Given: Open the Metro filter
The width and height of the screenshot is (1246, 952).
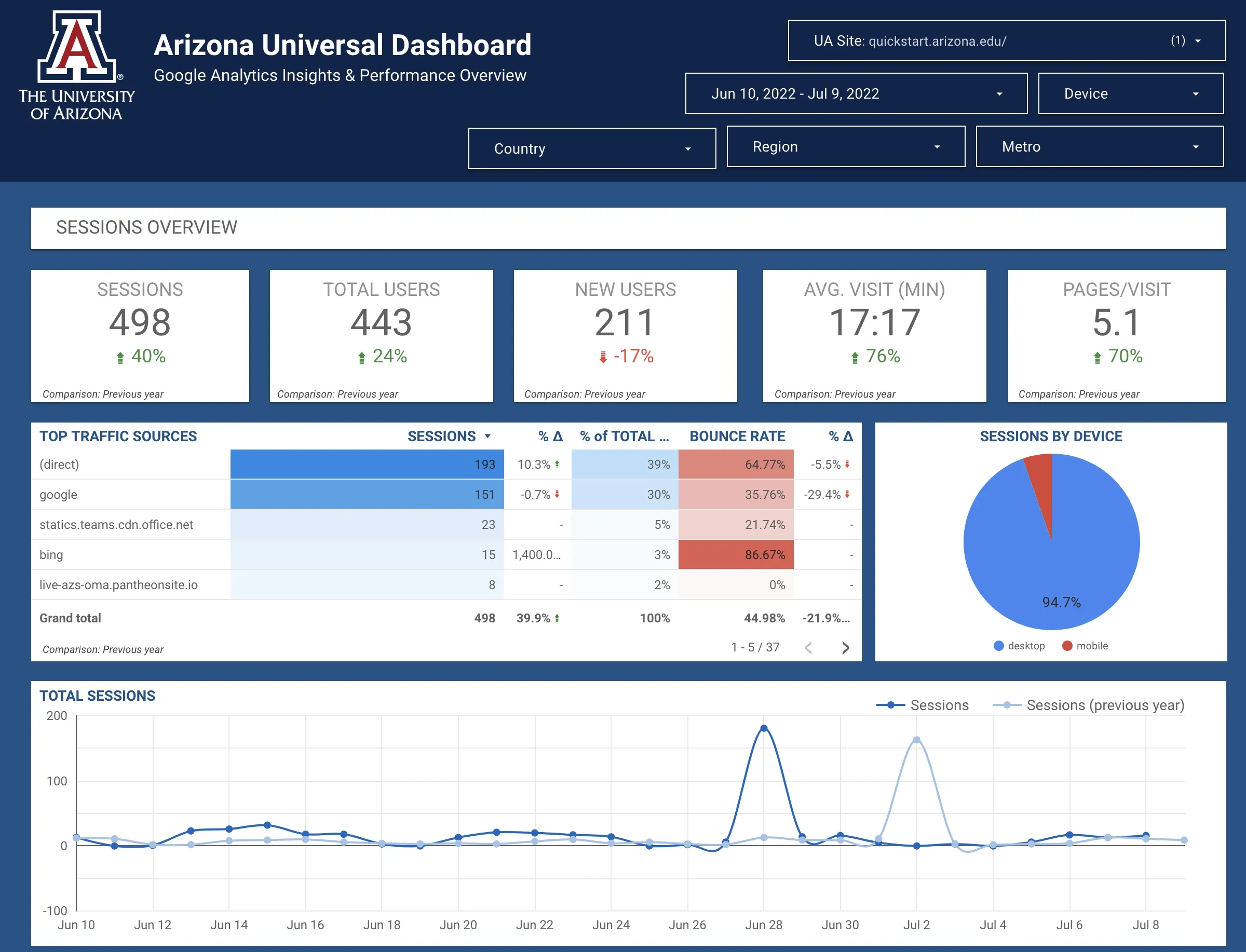Looking at the screenshot, I should (x=1099, y=147).
